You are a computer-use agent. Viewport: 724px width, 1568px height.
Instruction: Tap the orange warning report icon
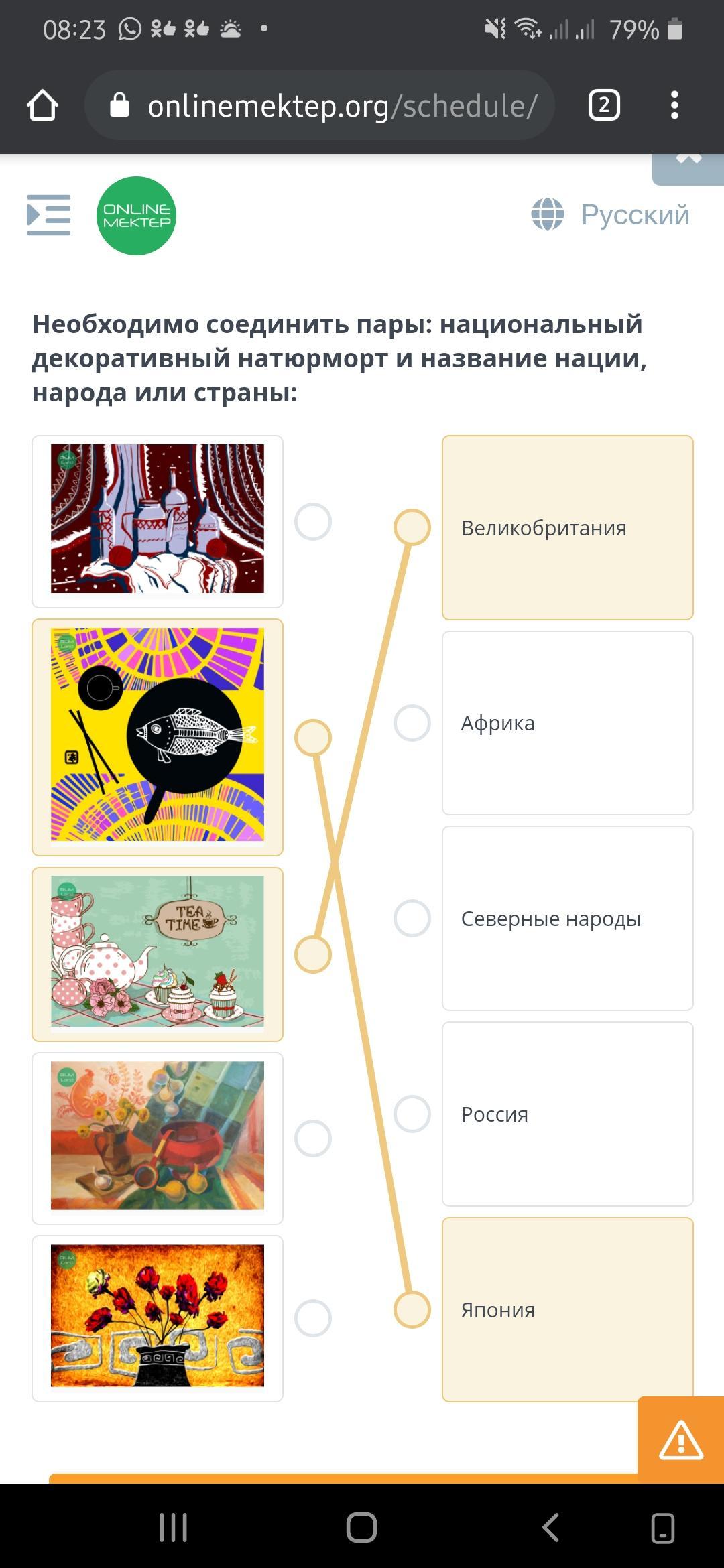coord(680,1439)
